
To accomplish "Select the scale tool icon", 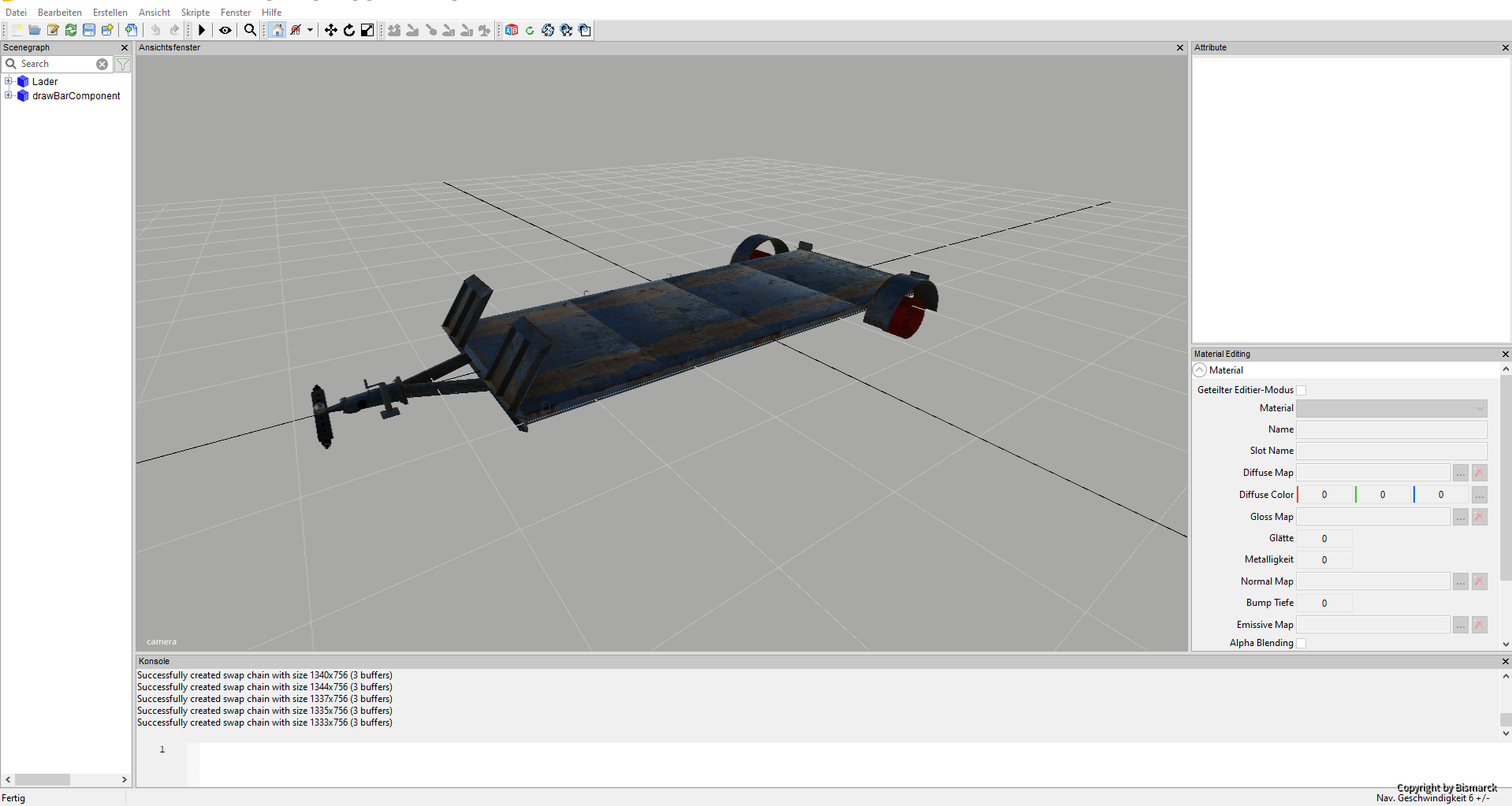I will pos(367,30).
